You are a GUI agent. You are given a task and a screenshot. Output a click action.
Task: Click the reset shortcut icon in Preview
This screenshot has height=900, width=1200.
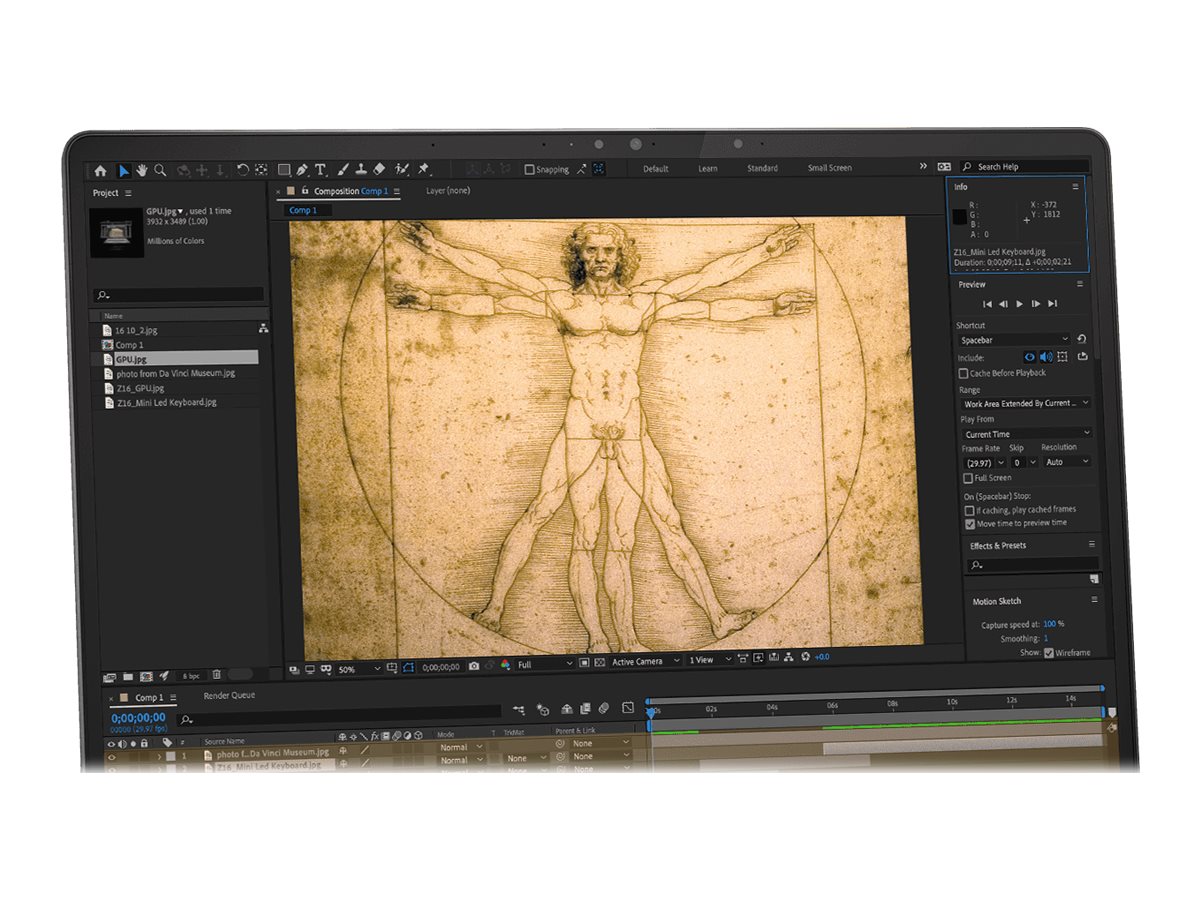1081,340
